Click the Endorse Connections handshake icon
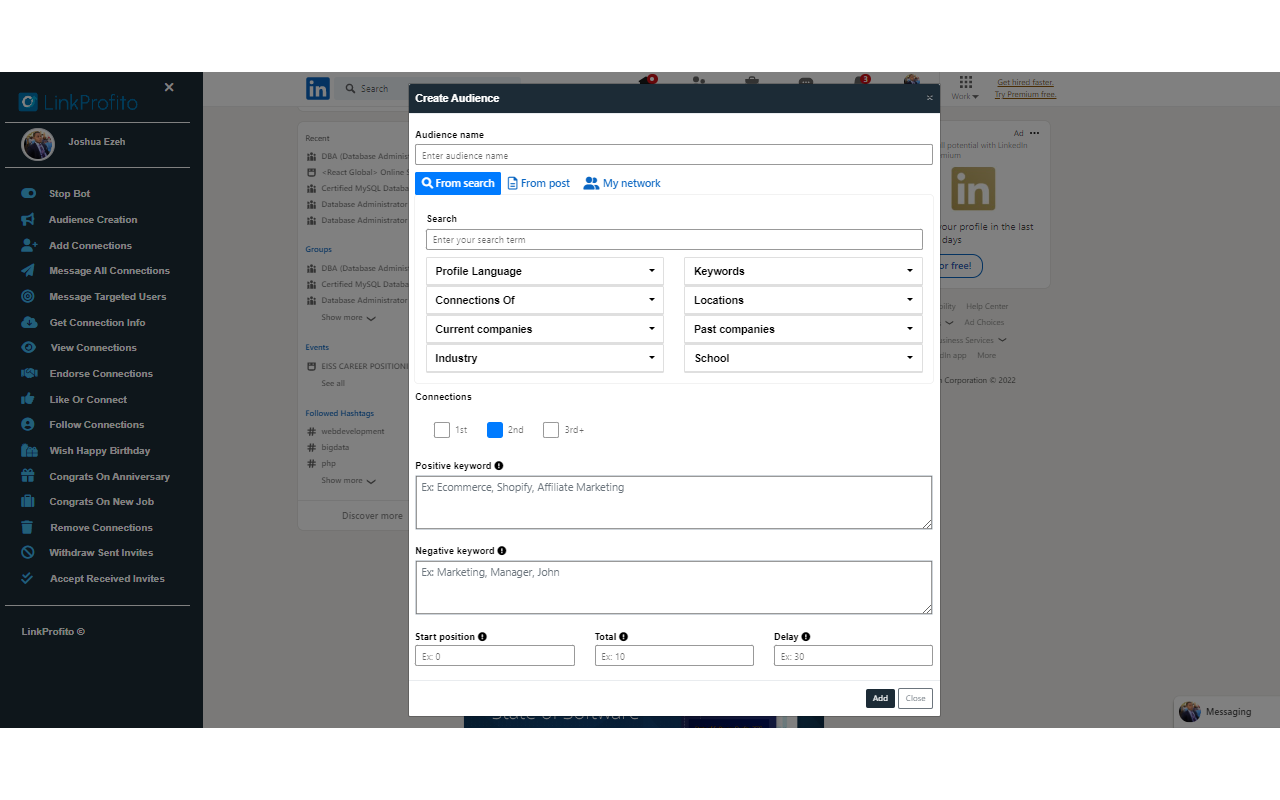The image size is (1280, 800). (29, 374)
